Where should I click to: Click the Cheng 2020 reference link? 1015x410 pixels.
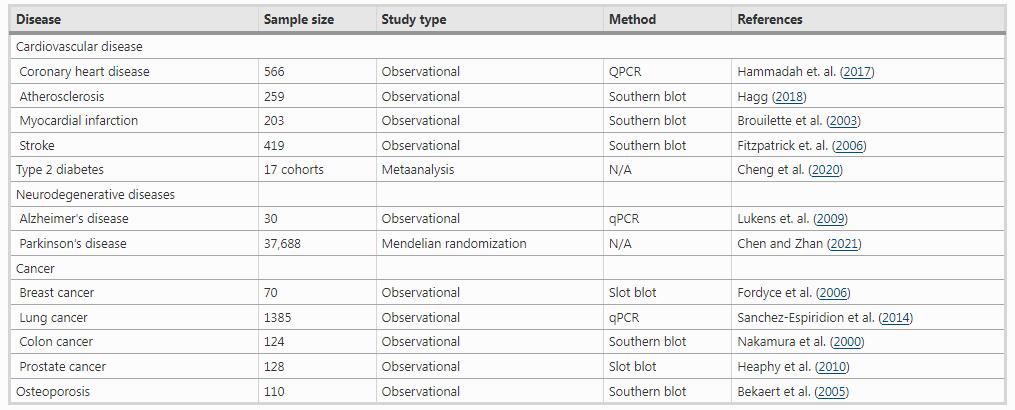click(x=825, y=170)
